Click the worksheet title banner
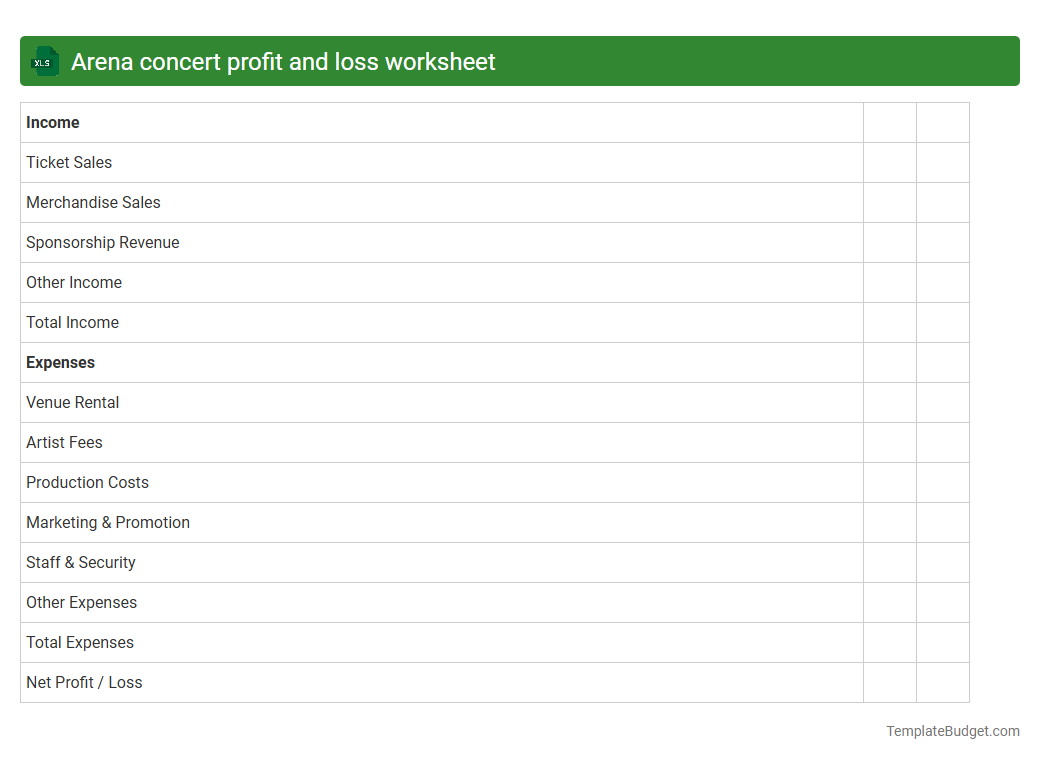Screen dimensions: 1040x760 tap(520, 61)
